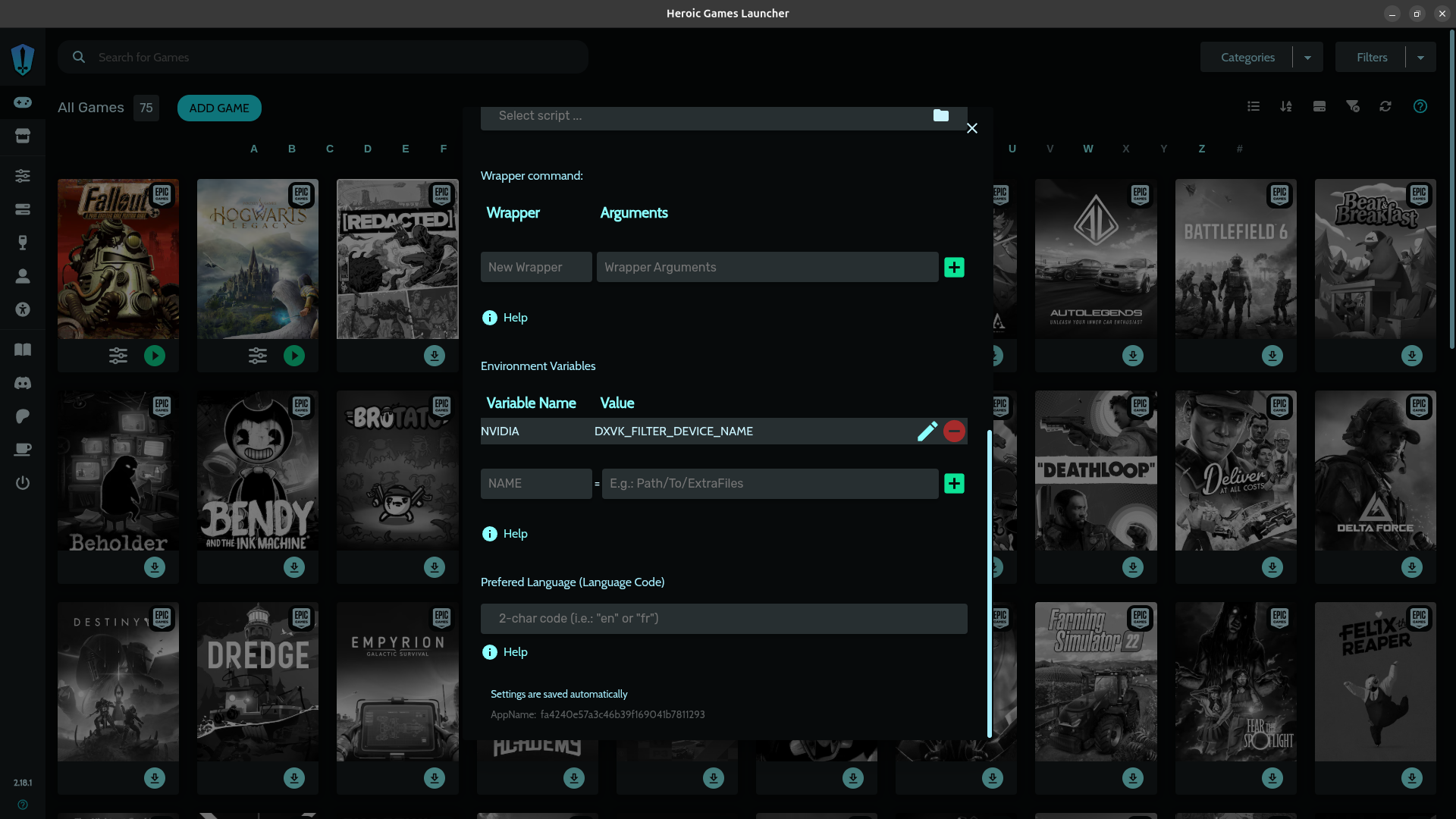Click the ADD GAME button
Screen dimensions: 1456x819
(219, 108)
